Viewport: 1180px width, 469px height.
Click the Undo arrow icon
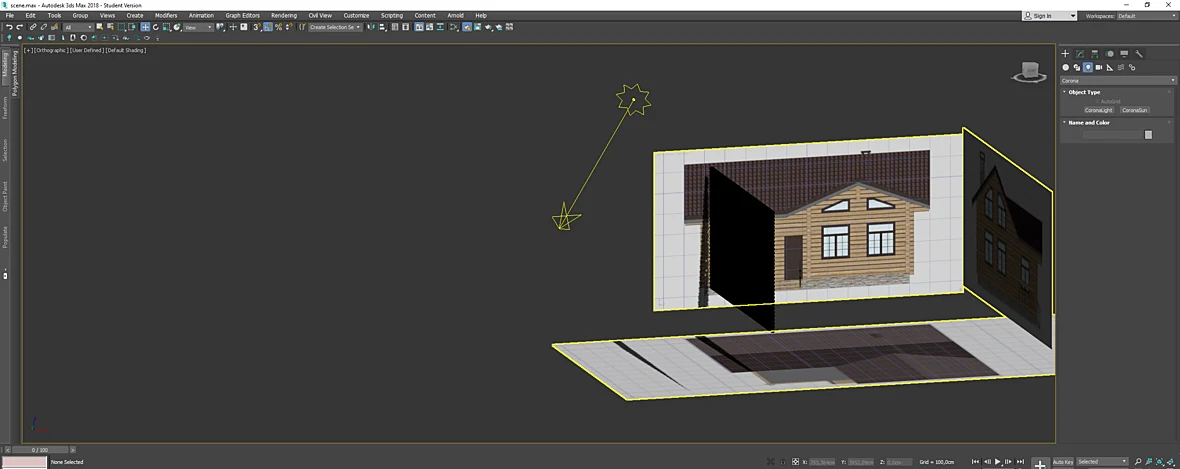tap(9, 27)
